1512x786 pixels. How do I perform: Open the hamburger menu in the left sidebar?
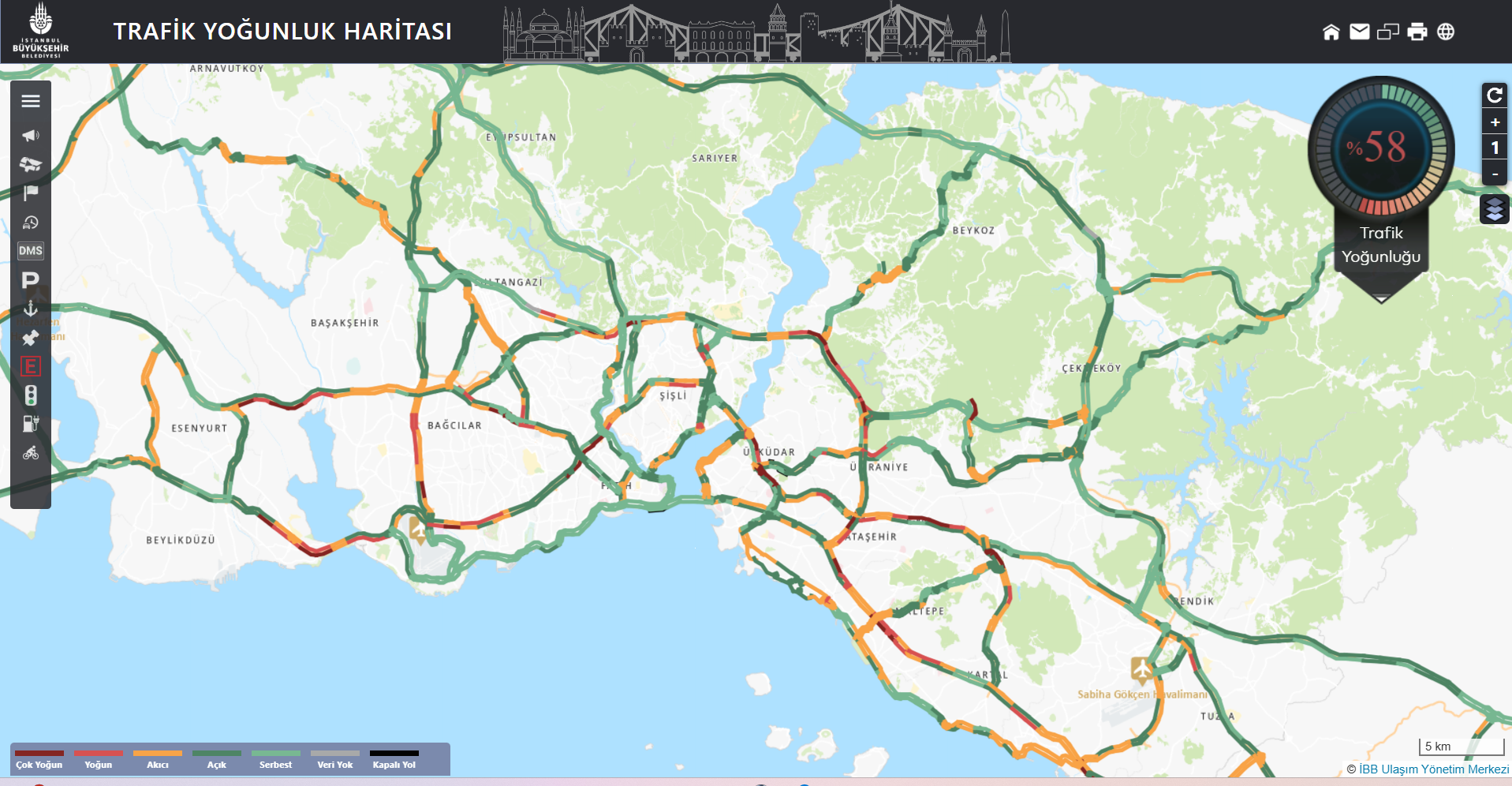(x=31, y=101)
